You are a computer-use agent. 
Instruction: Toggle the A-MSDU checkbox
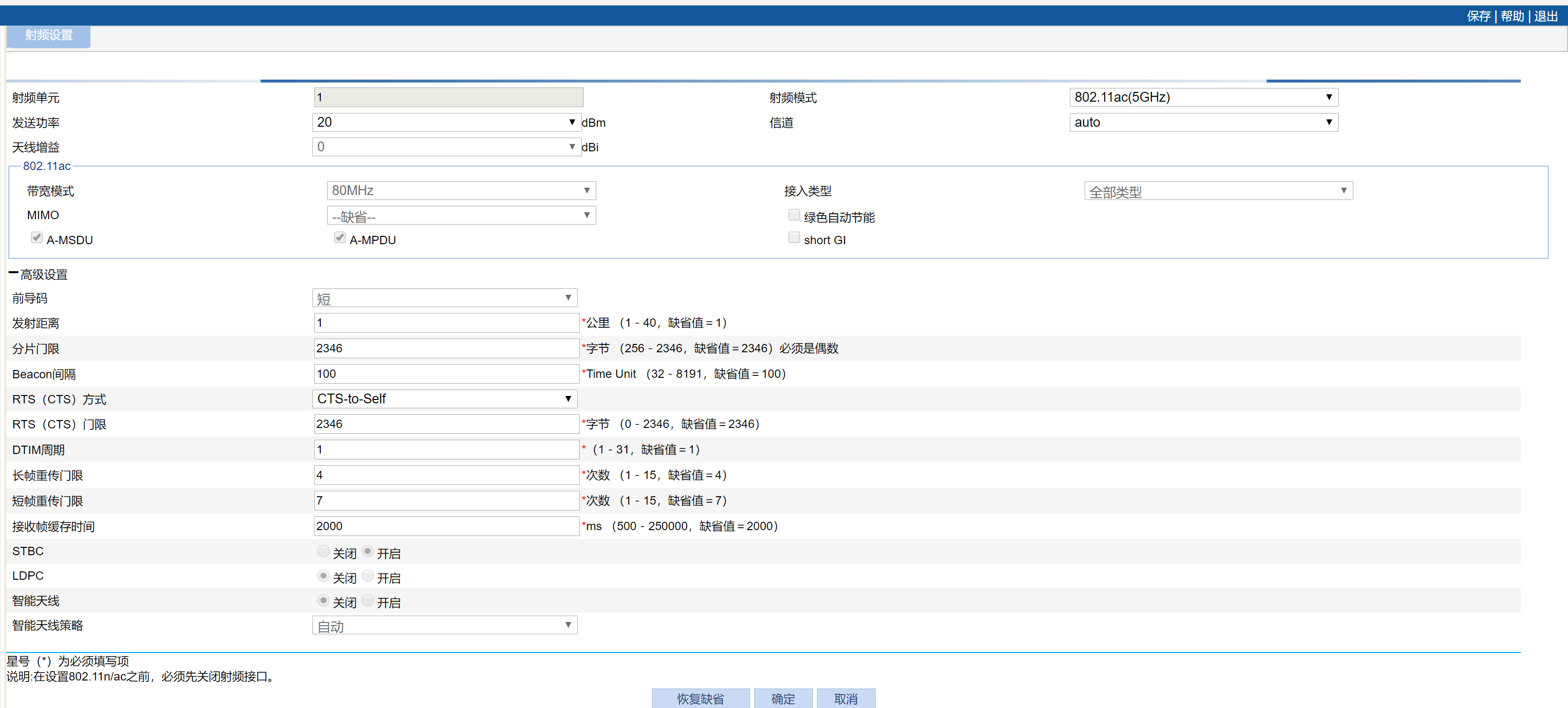pos(37,238)
